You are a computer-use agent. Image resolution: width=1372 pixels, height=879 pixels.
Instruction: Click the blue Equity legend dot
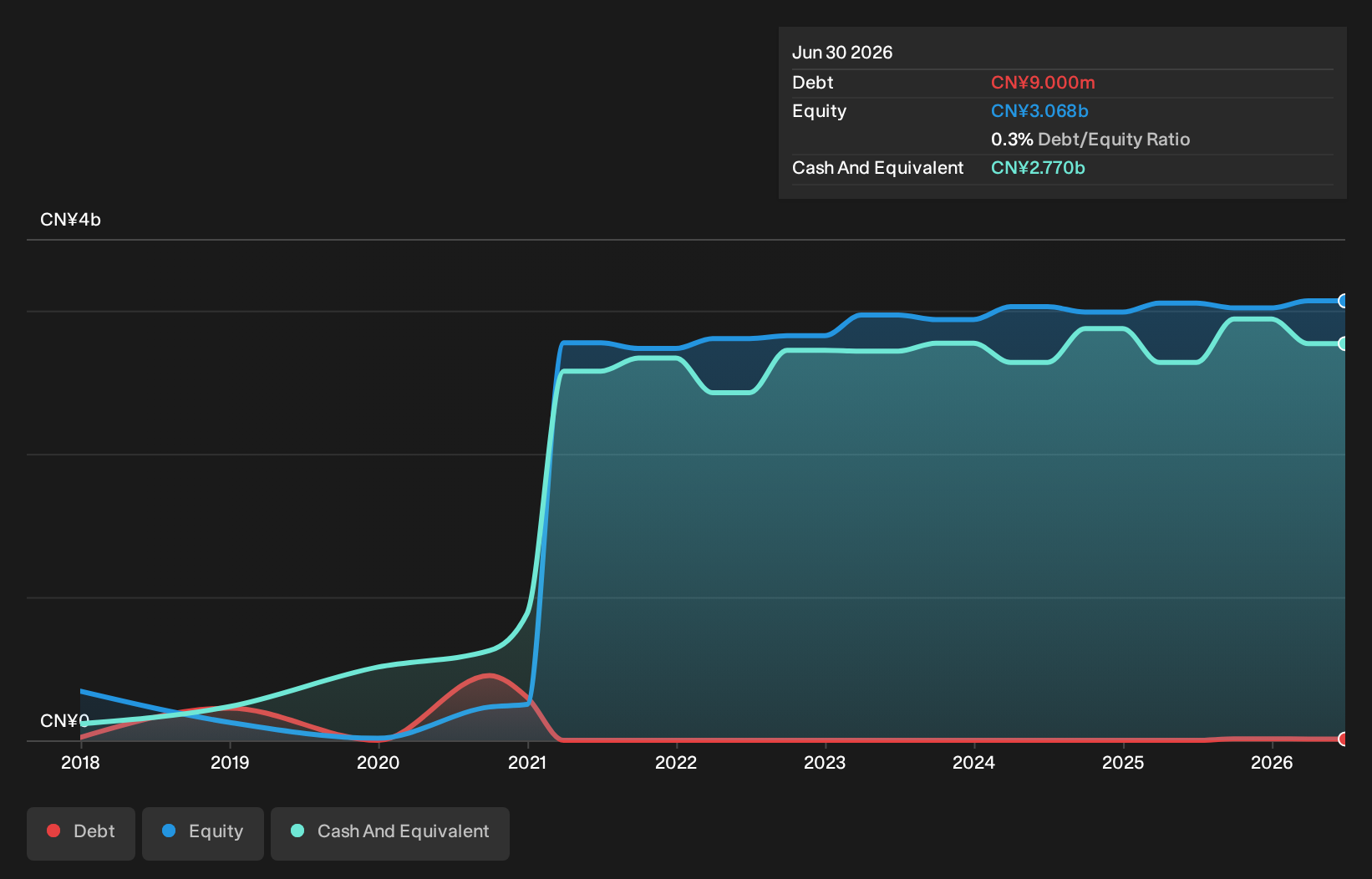pos(169,831)
